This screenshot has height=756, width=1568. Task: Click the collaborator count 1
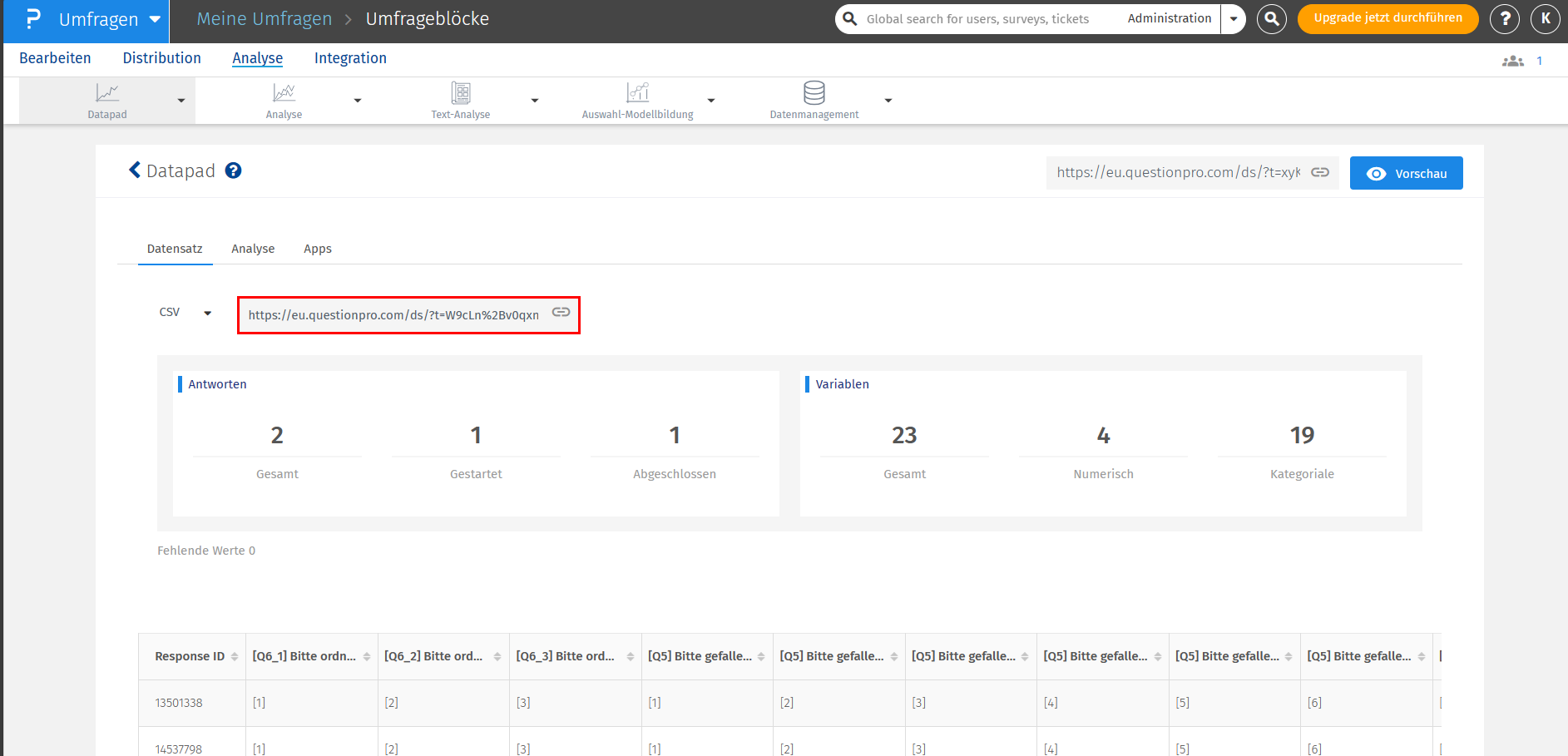click(x=1540, y=61)
